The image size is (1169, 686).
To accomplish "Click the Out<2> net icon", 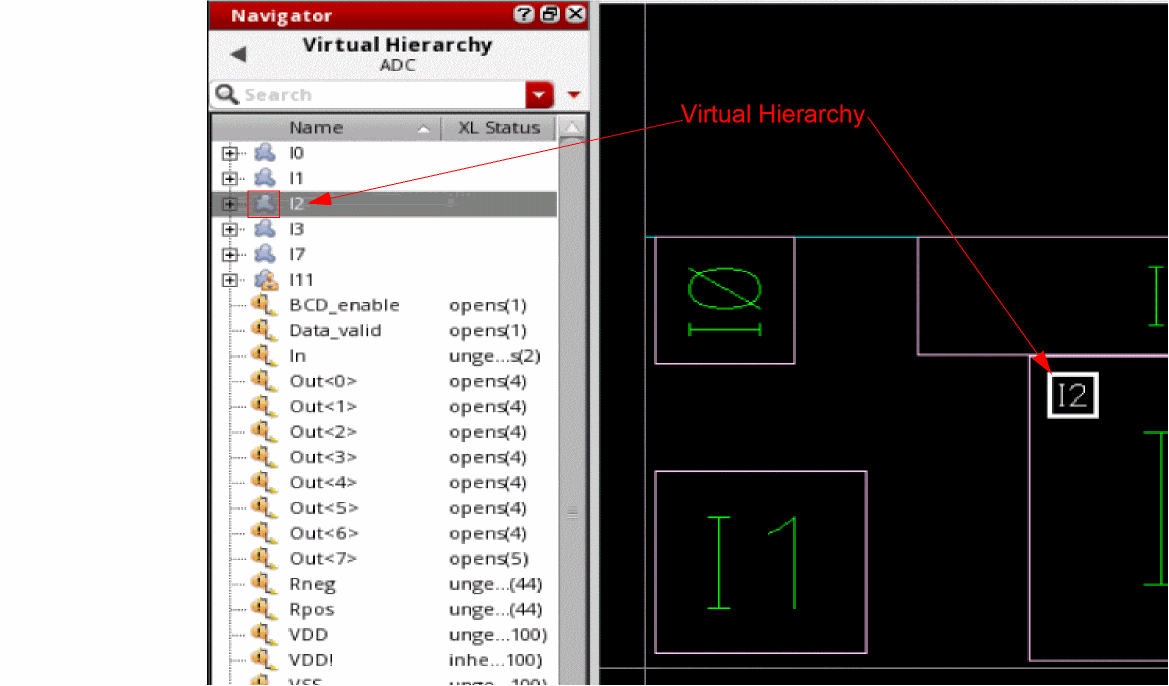I will pos(262,431).
